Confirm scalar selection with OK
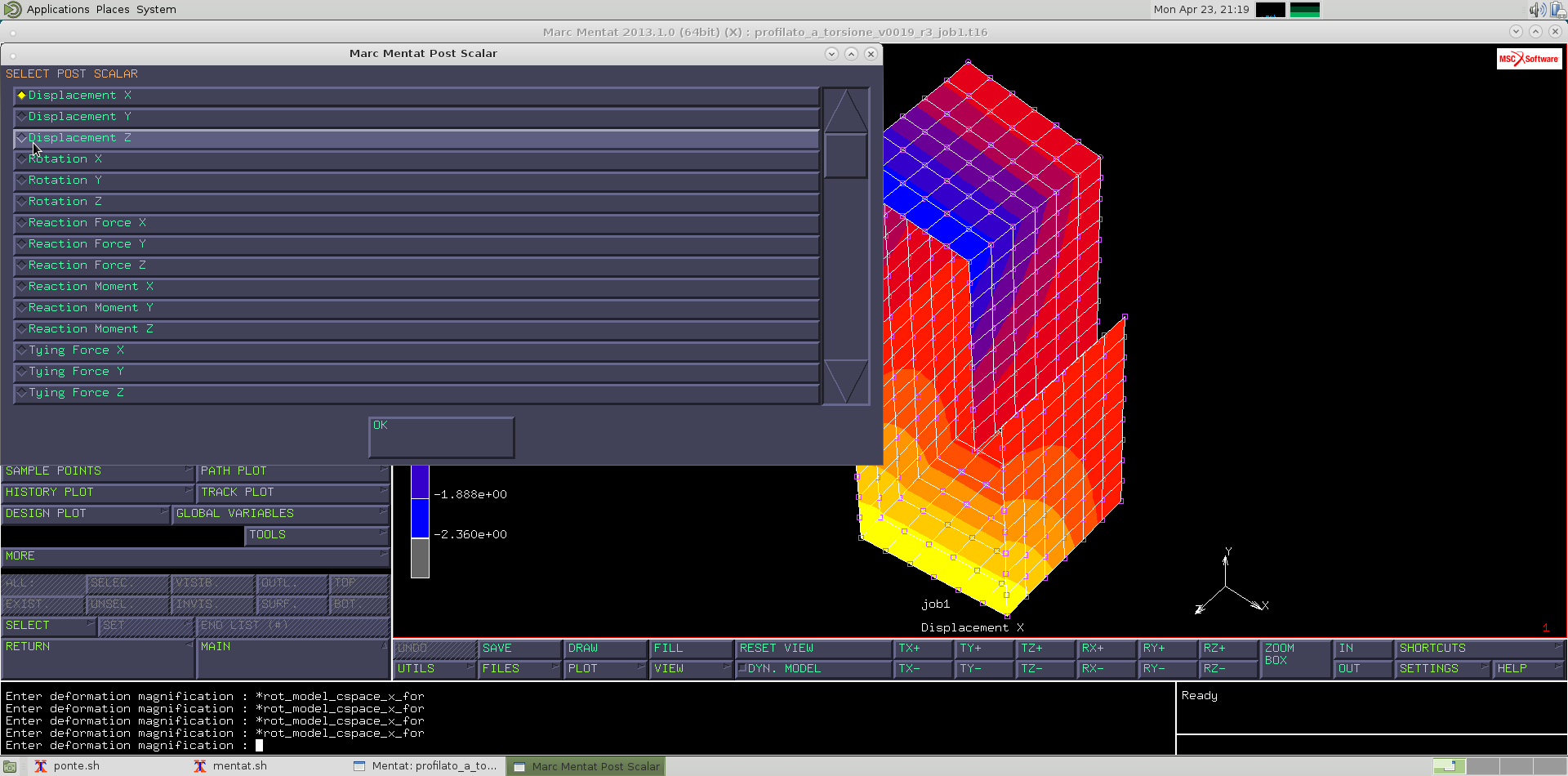This screenshot has width=1568, height=776. tap(441, 437)
